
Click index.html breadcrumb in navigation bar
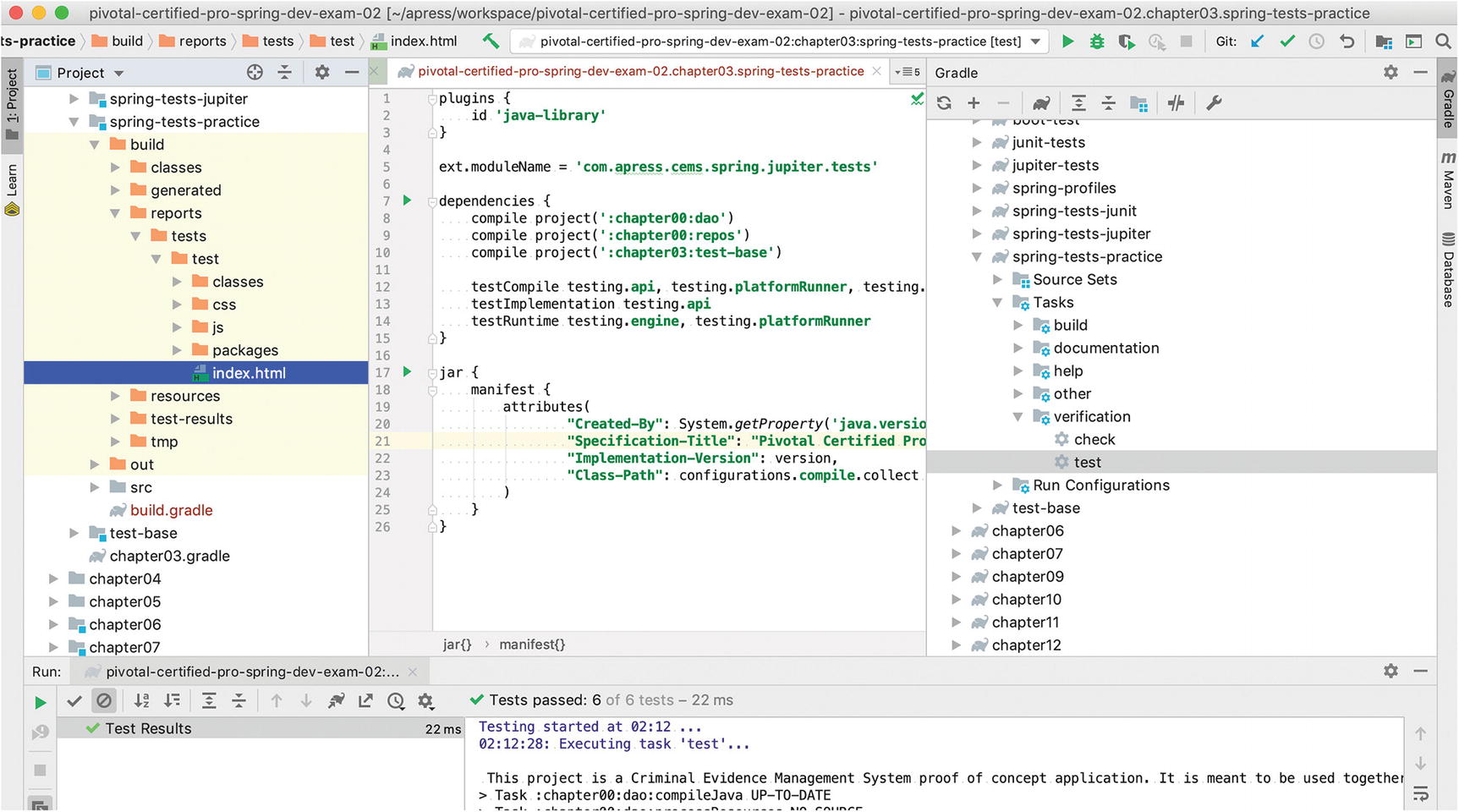tap(414, 41)
